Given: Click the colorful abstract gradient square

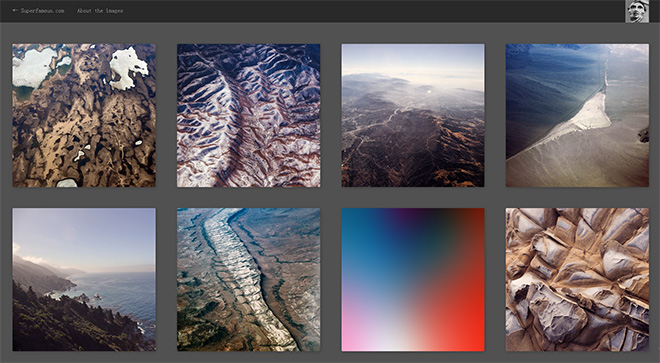Looking at the screenshot, I should click(x=413, y=280).
